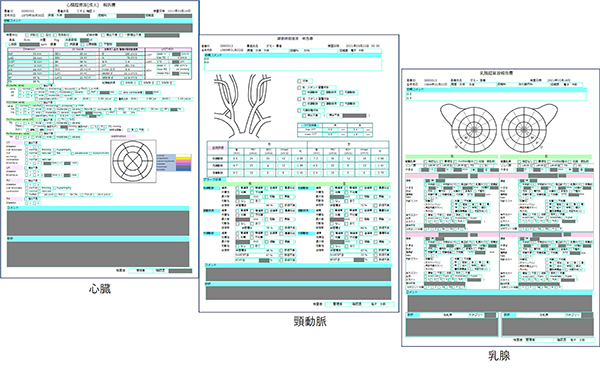Viewport: 600px width, 369px height.
Task: Click the diagnosis comment box atop the breast report
Action: point(496,96)
